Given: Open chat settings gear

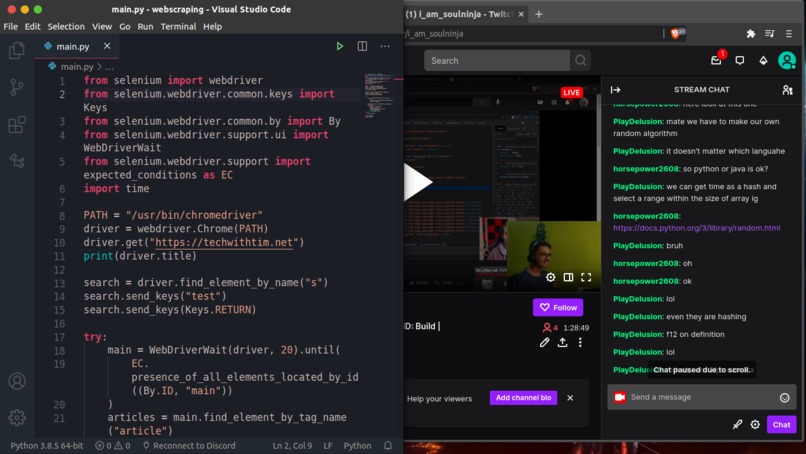Looking at the screenshot, I should tap(755, 425).
